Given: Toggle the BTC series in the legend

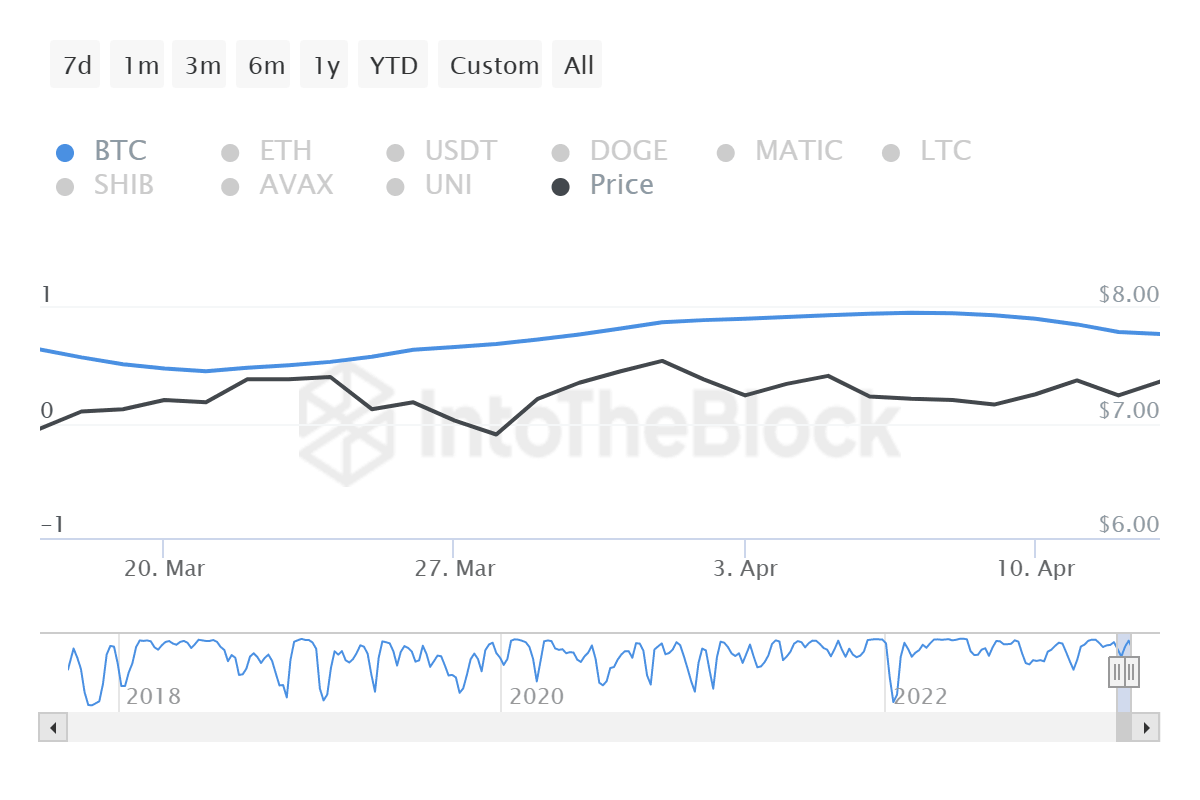Looking at the screenshot, I should pos(120,151).
